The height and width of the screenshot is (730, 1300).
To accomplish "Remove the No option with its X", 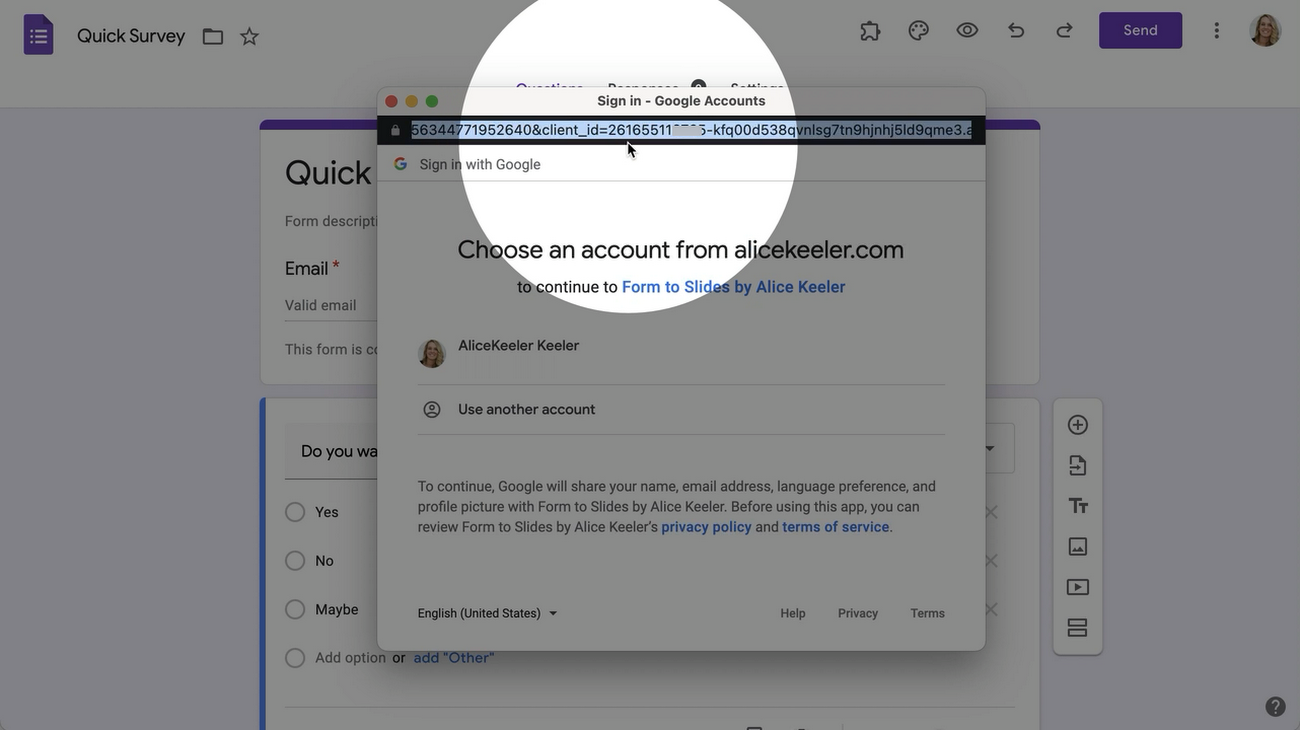I will pyautogui.click(x=991, y=561).
